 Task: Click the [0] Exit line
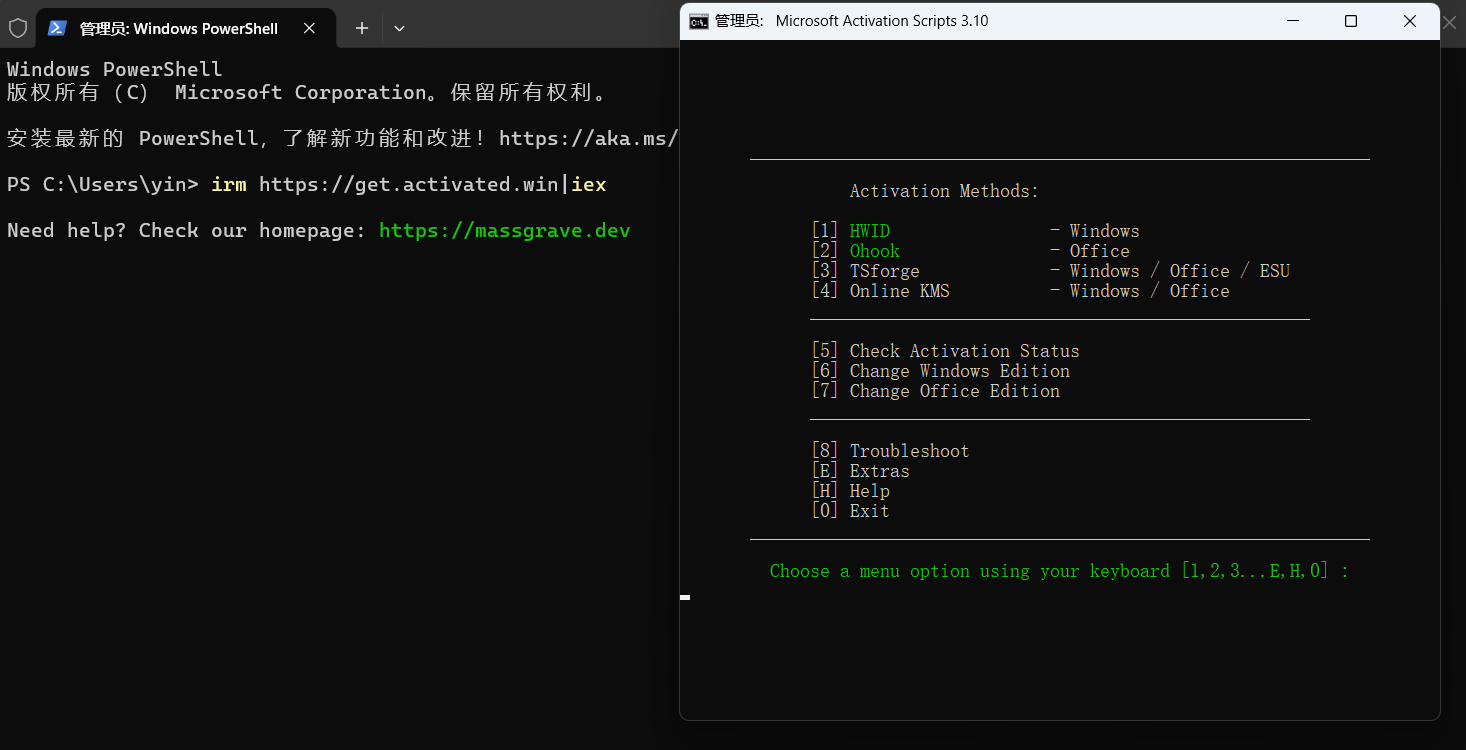851,511
